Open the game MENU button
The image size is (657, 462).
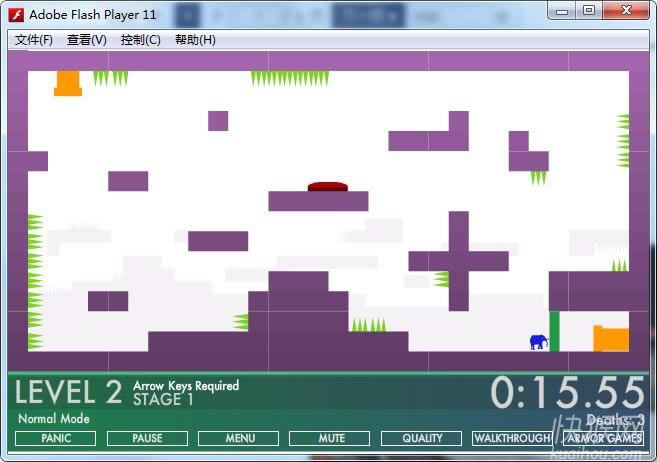click(x=239, y=438)
